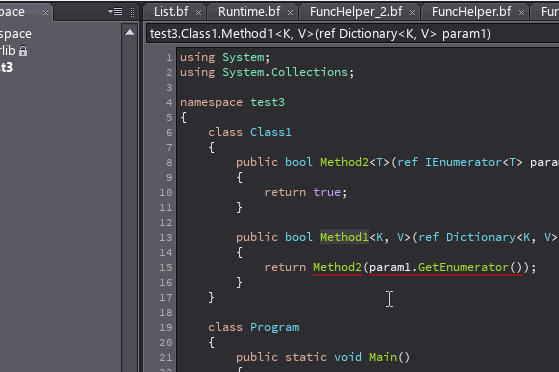
Task: Select the FuncHelper_2.bf tab
Action: (356, 12)
